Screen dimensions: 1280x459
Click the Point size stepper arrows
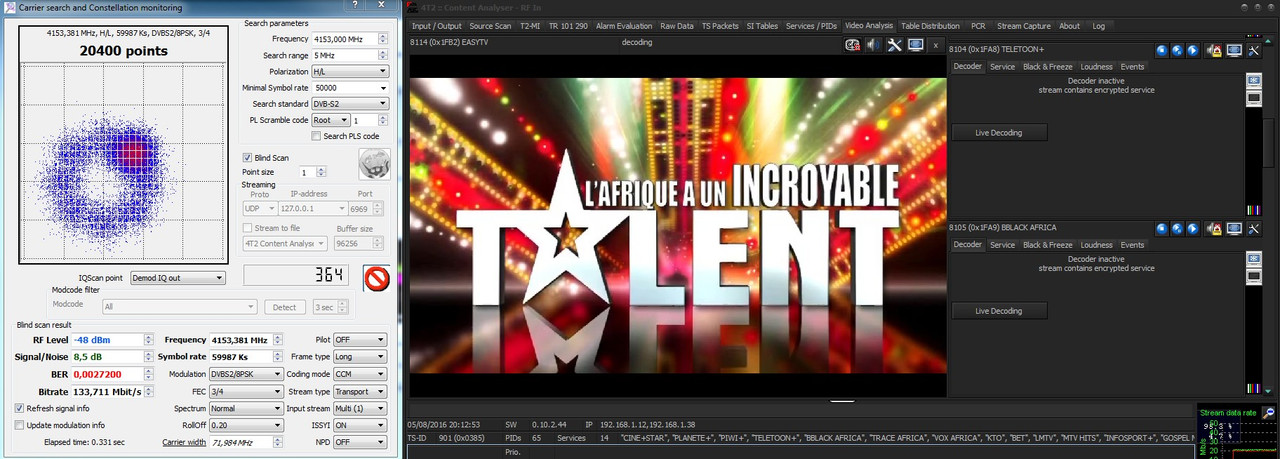(321, 173)
